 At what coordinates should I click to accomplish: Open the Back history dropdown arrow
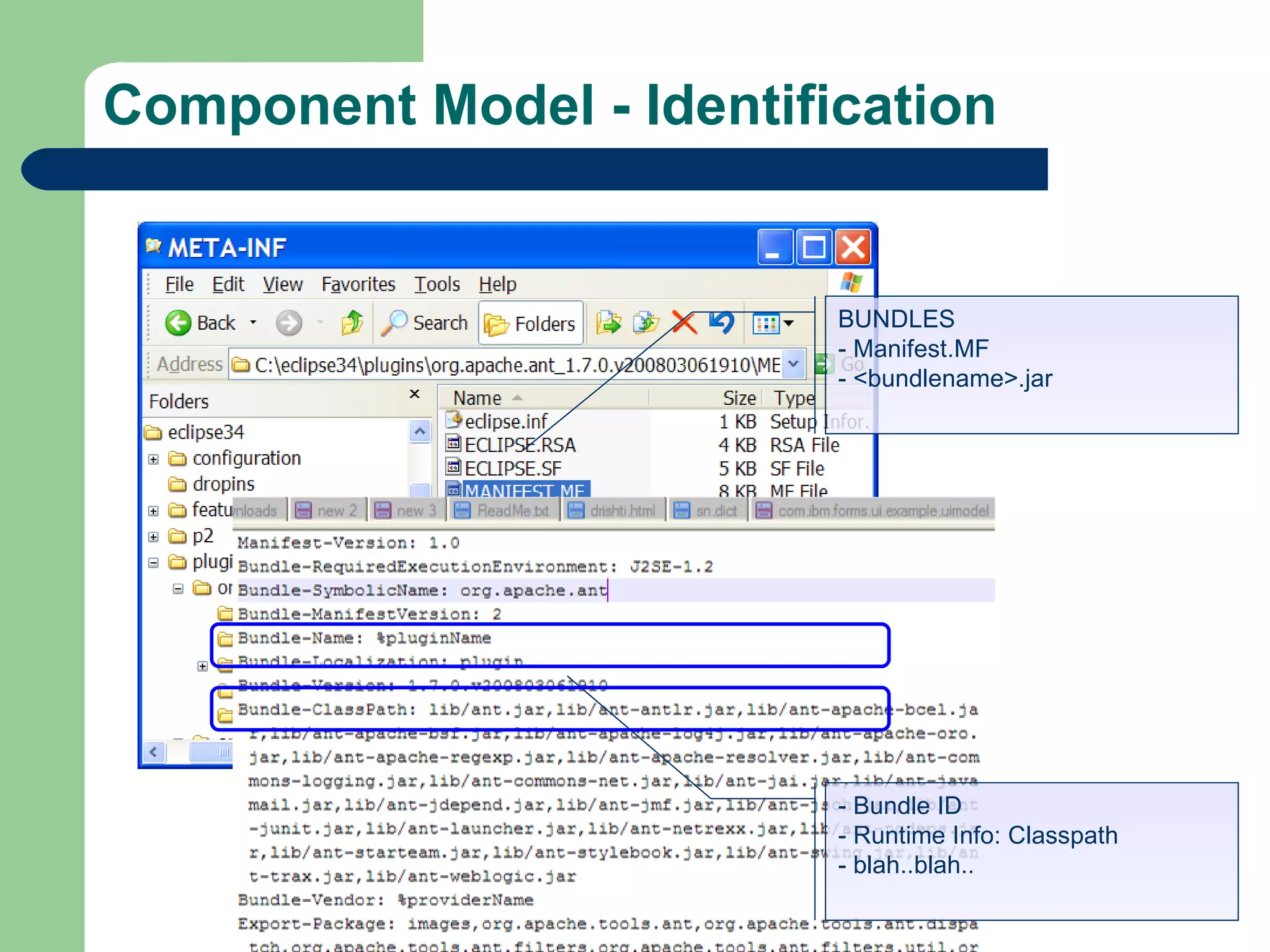click(253, 323)
